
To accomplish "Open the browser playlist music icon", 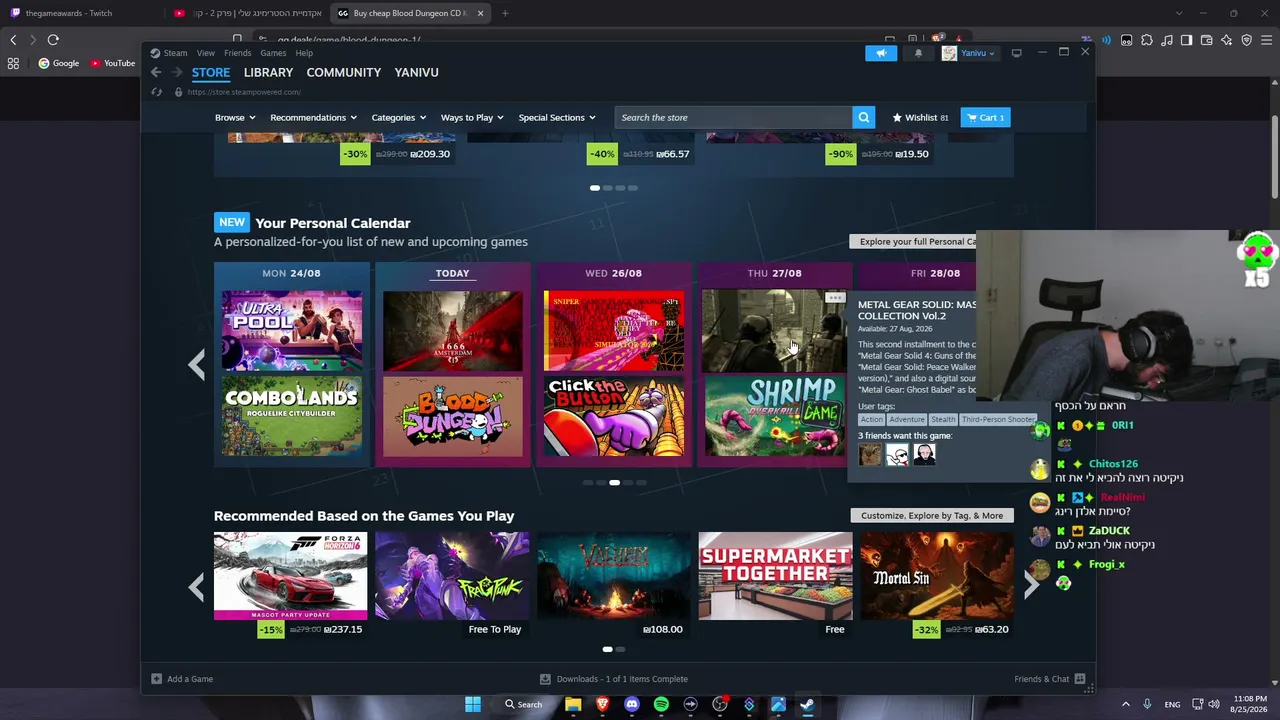I will [x=1166, y=40].
